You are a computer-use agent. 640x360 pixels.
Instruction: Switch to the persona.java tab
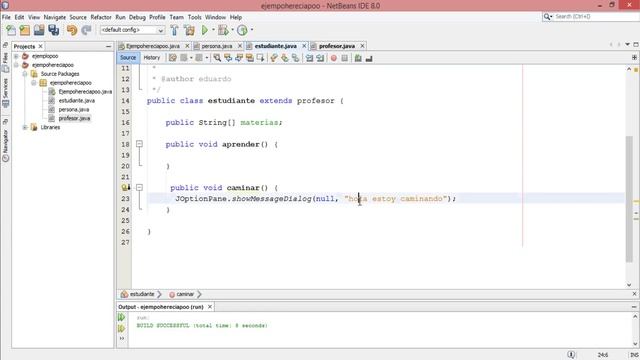coord(217,46)
